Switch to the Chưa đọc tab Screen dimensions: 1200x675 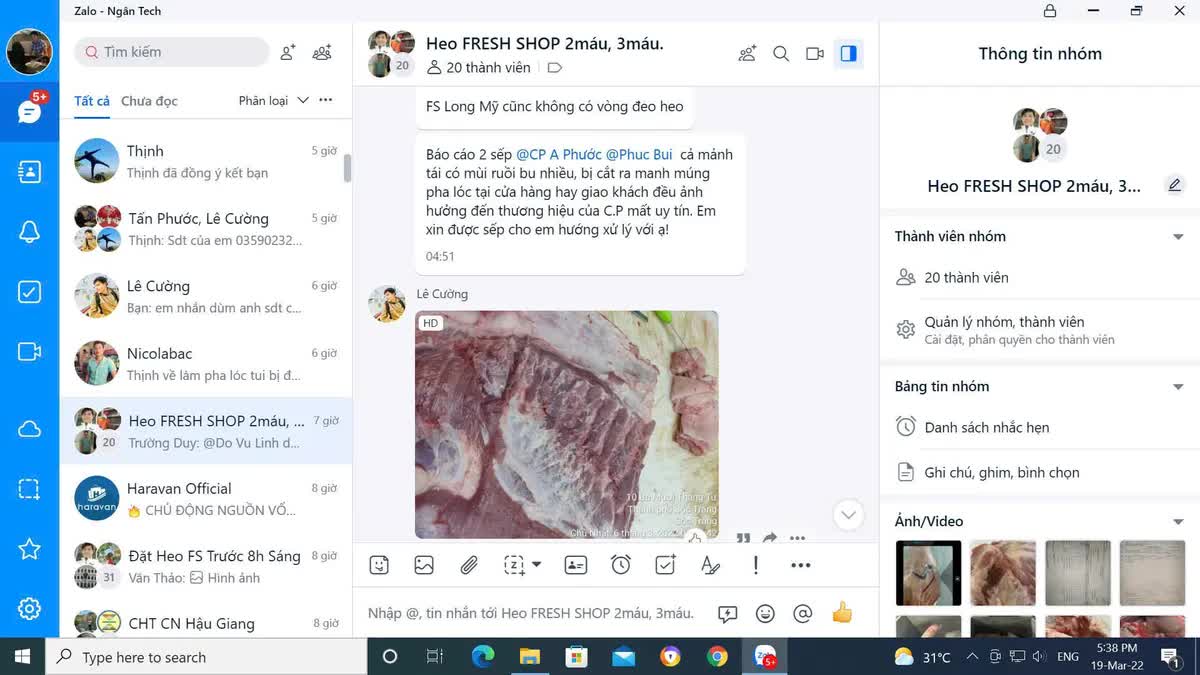tap(149, 101)
